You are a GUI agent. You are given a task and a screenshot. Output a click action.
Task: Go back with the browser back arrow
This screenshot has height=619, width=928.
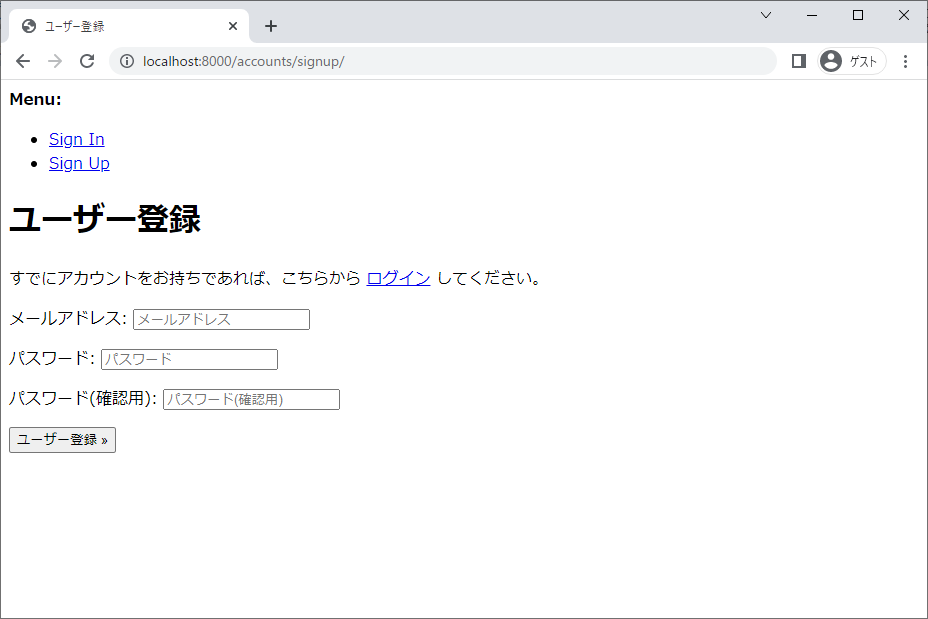coord(23,61)
